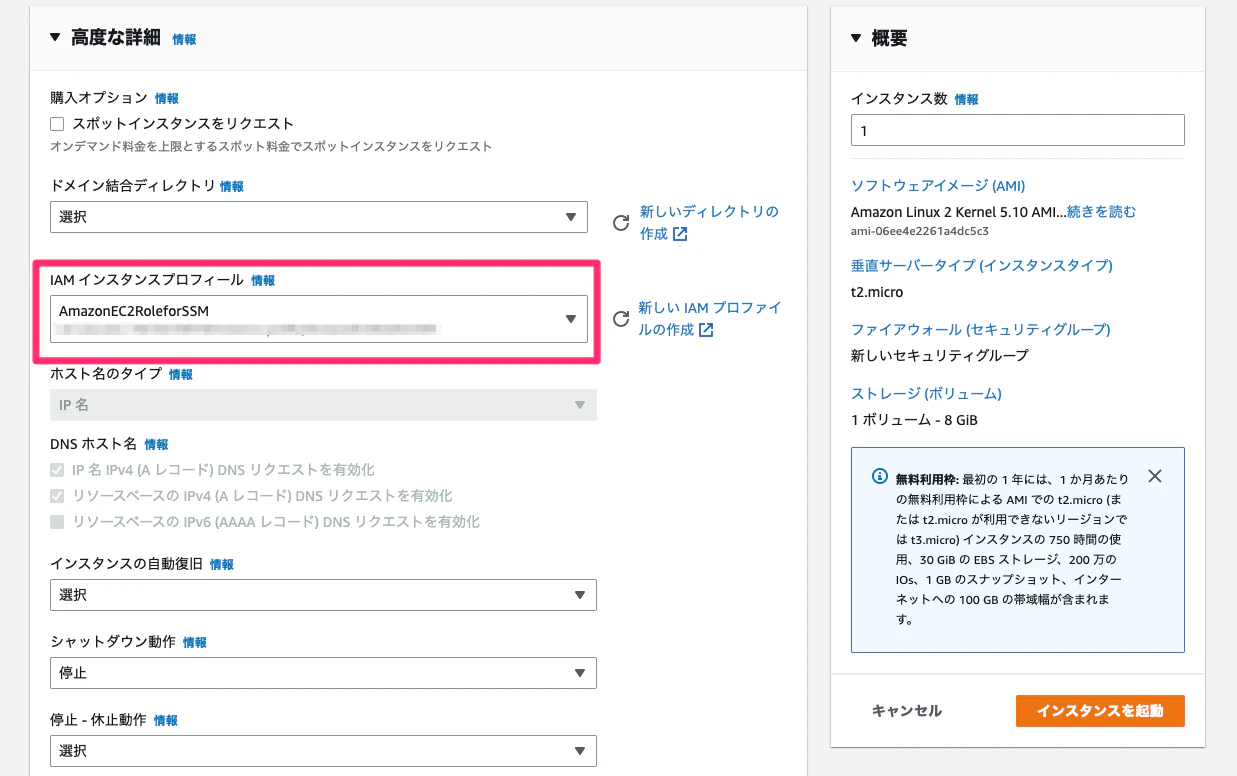Open 情報 link beside ドメイン結合ディレクトリ
Viewport: 1237px width, 776px height.
[x=232, y=186]
